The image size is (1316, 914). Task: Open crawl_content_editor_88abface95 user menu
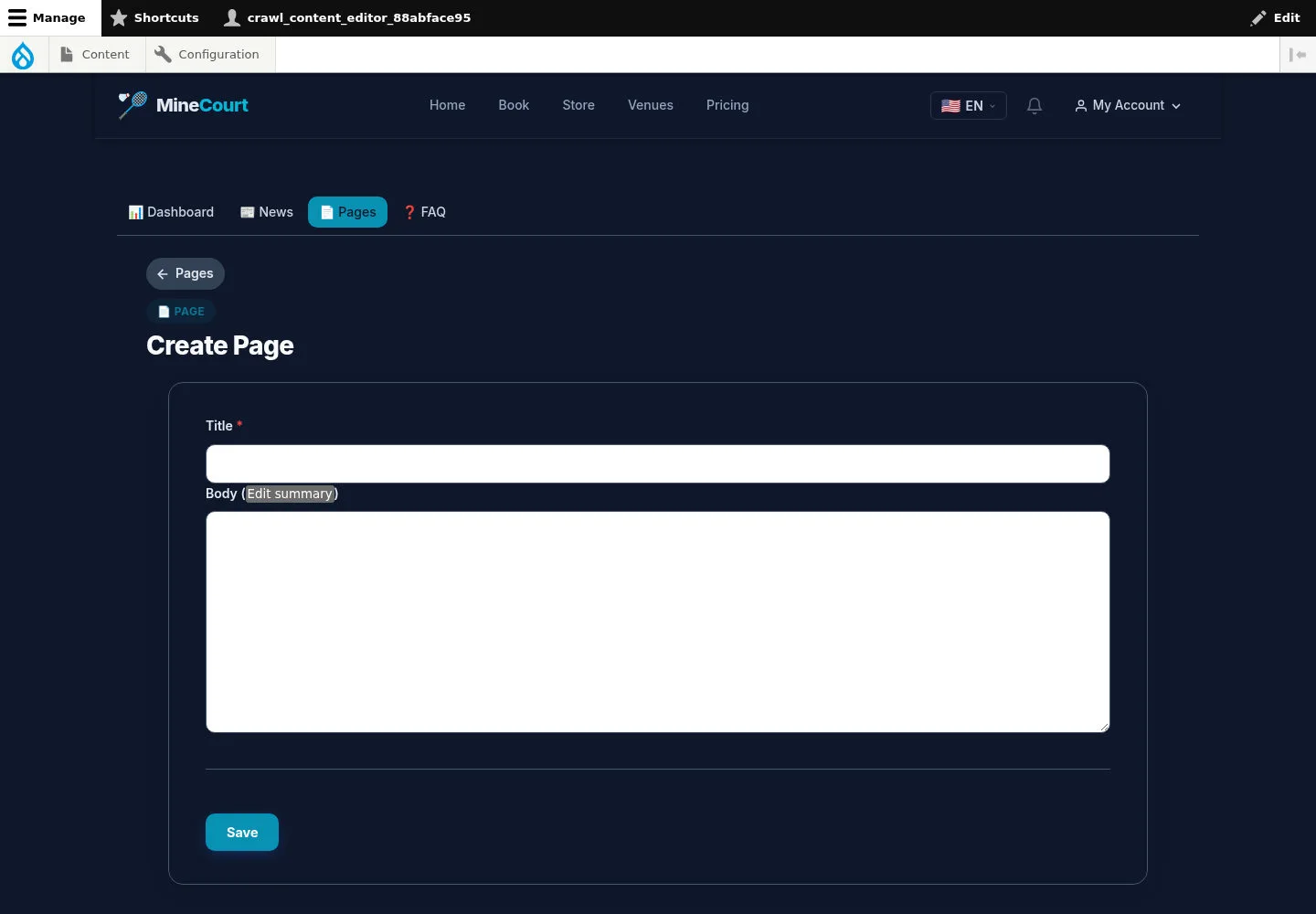pyautogui.click(x=348, y=17)
